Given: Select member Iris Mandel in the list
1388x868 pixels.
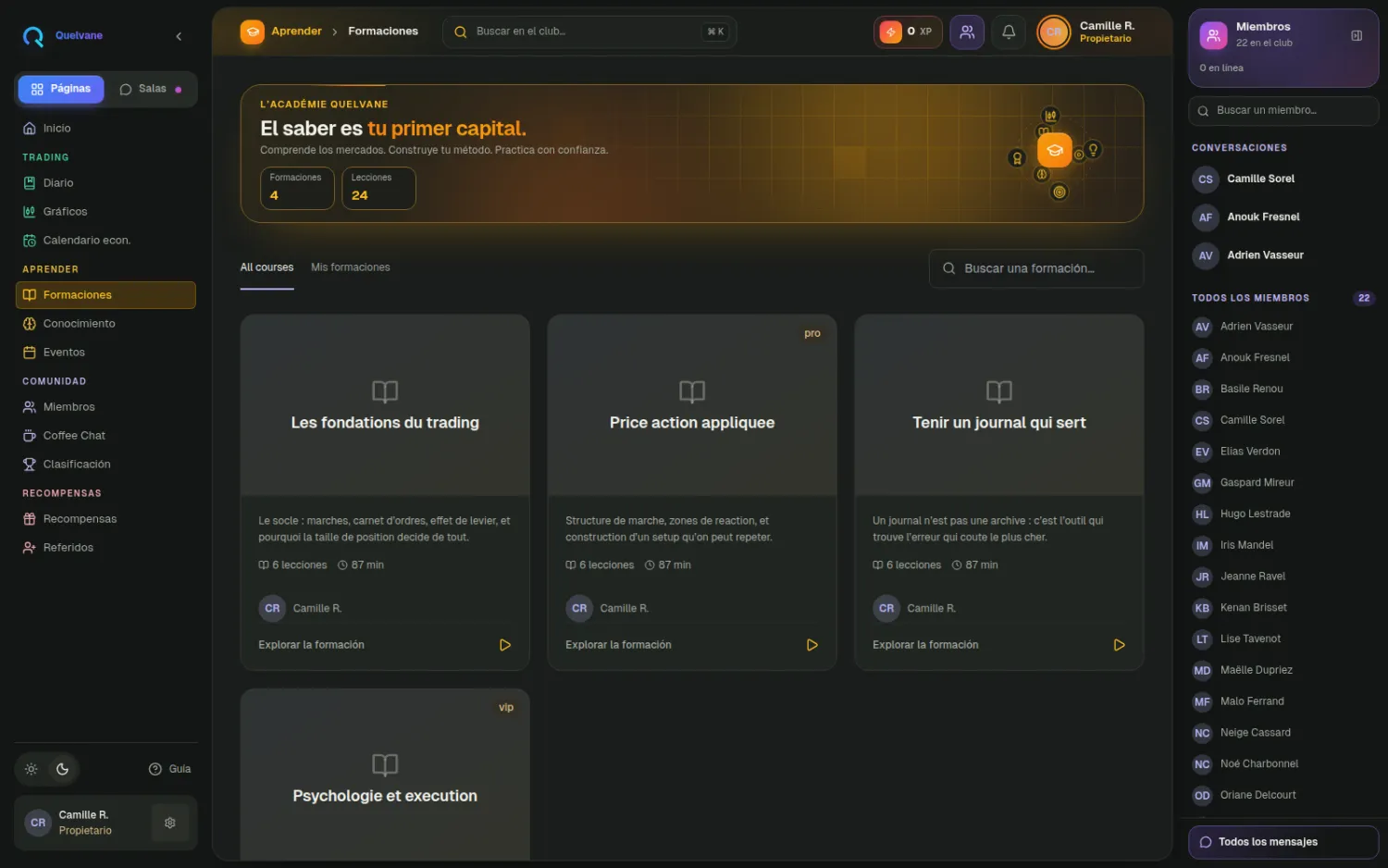Looking at the screenshot, I should [1283, 546].
